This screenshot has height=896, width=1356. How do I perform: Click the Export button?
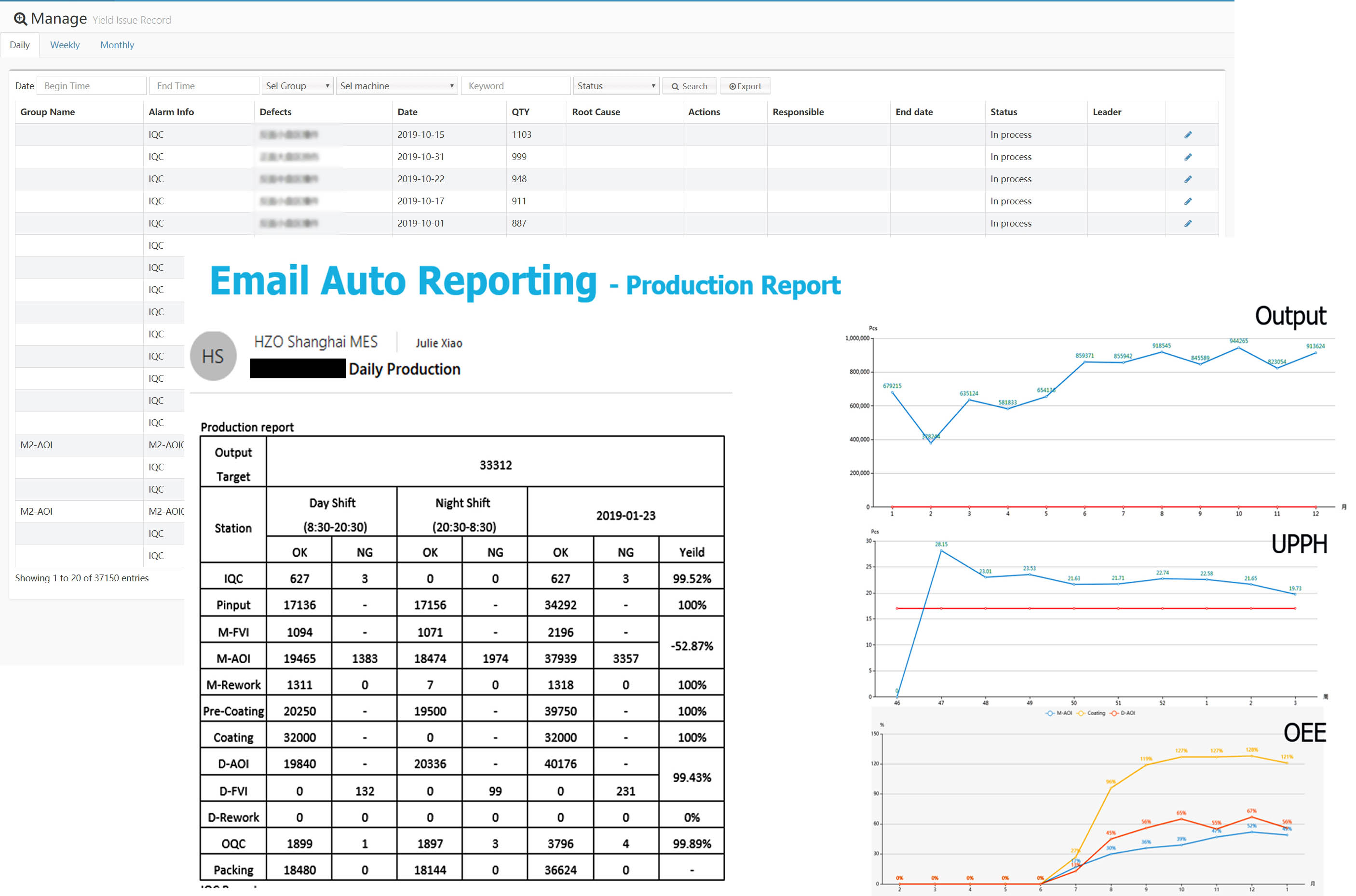click(x=745, y=86)
